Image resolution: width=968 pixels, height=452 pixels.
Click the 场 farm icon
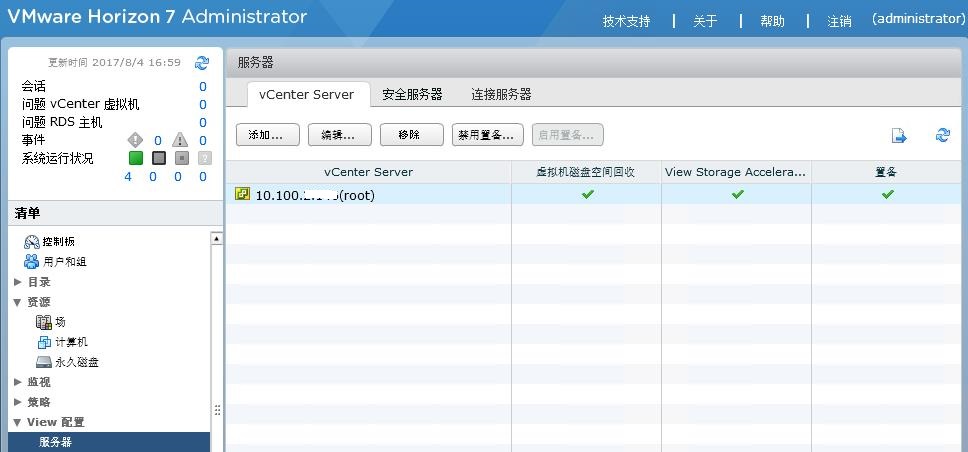[43, 322]
